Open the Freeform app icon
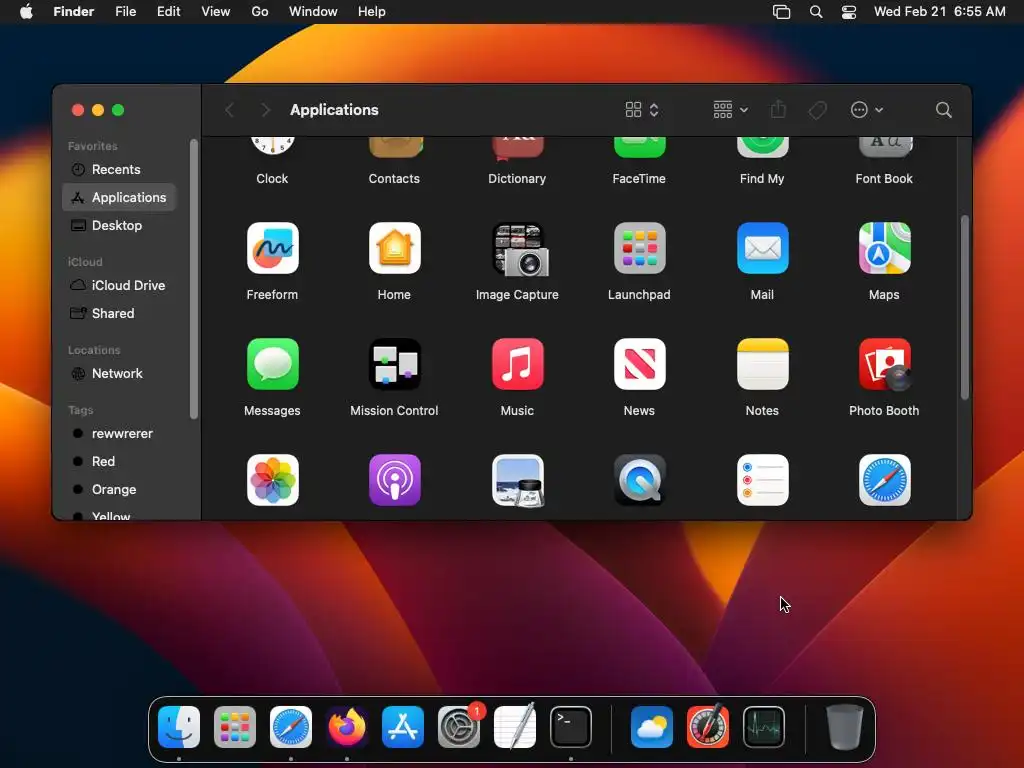The height and width of the screenshot is (768, 1024). (x=272, y=248)
